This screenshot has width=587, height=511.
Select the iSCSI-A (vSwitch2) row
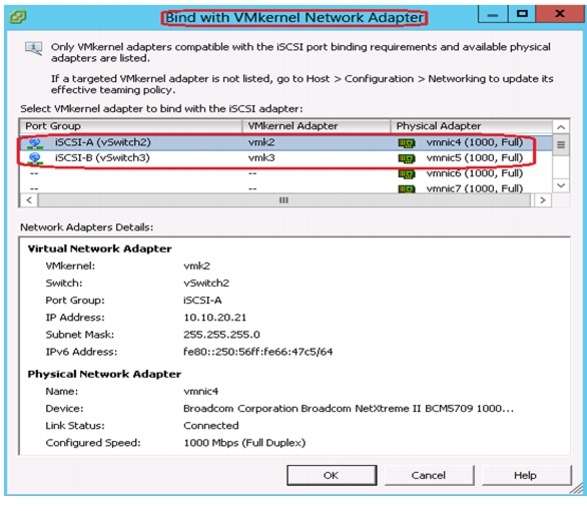(x=286, y=143)
